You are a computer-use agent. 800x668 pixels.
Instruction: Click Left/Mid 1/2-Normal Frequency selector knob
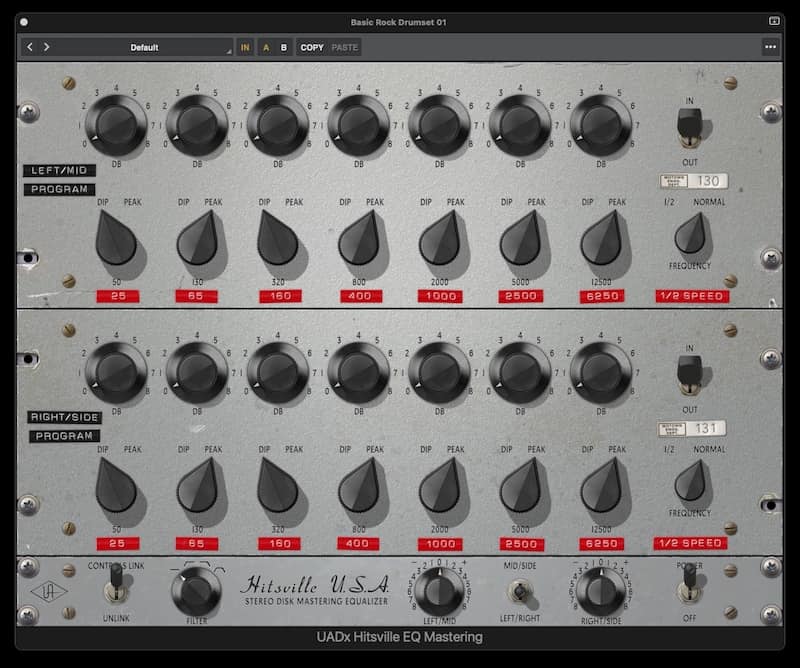pyautogui.click(x=691, y=234)
